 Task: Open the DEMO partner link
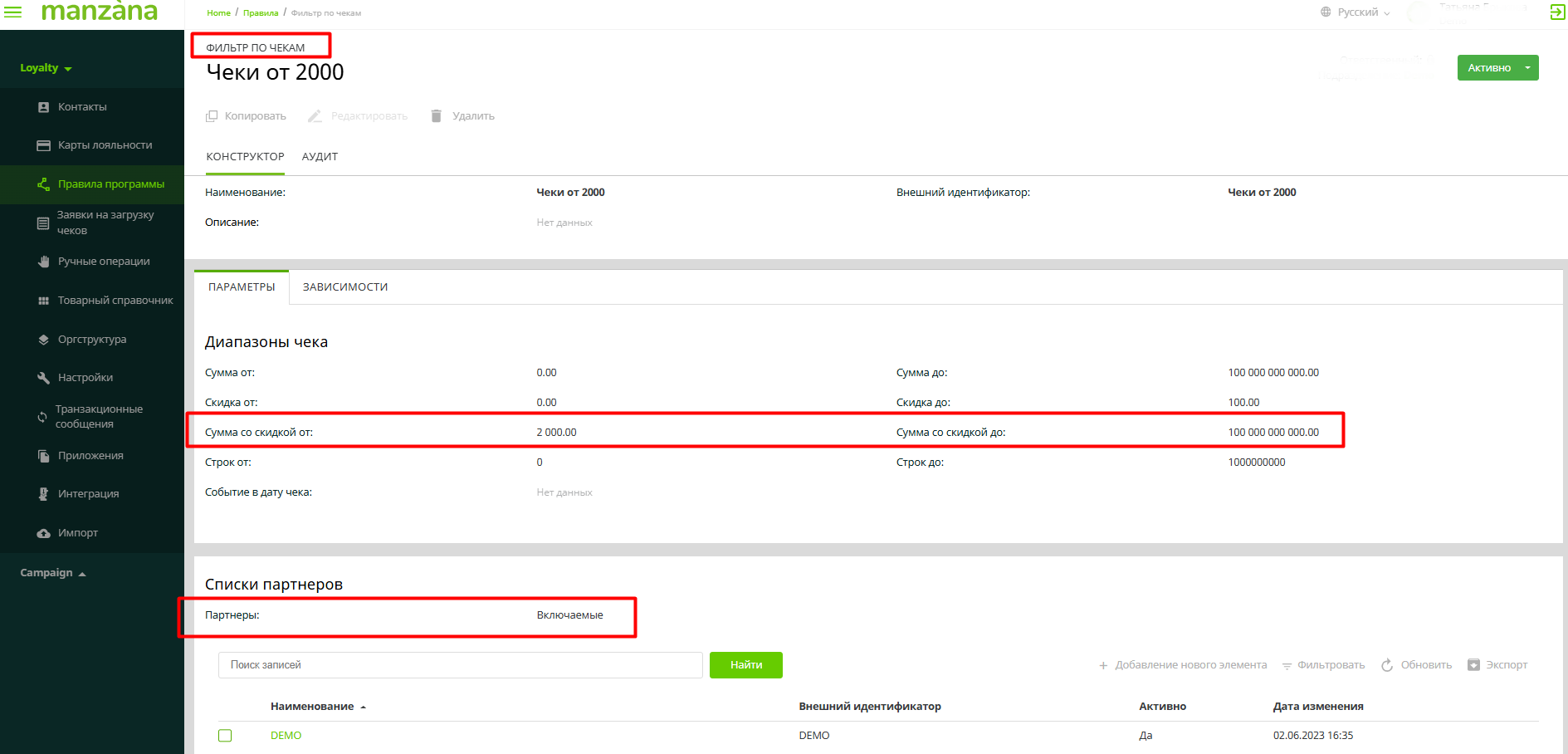pos(286,736)
